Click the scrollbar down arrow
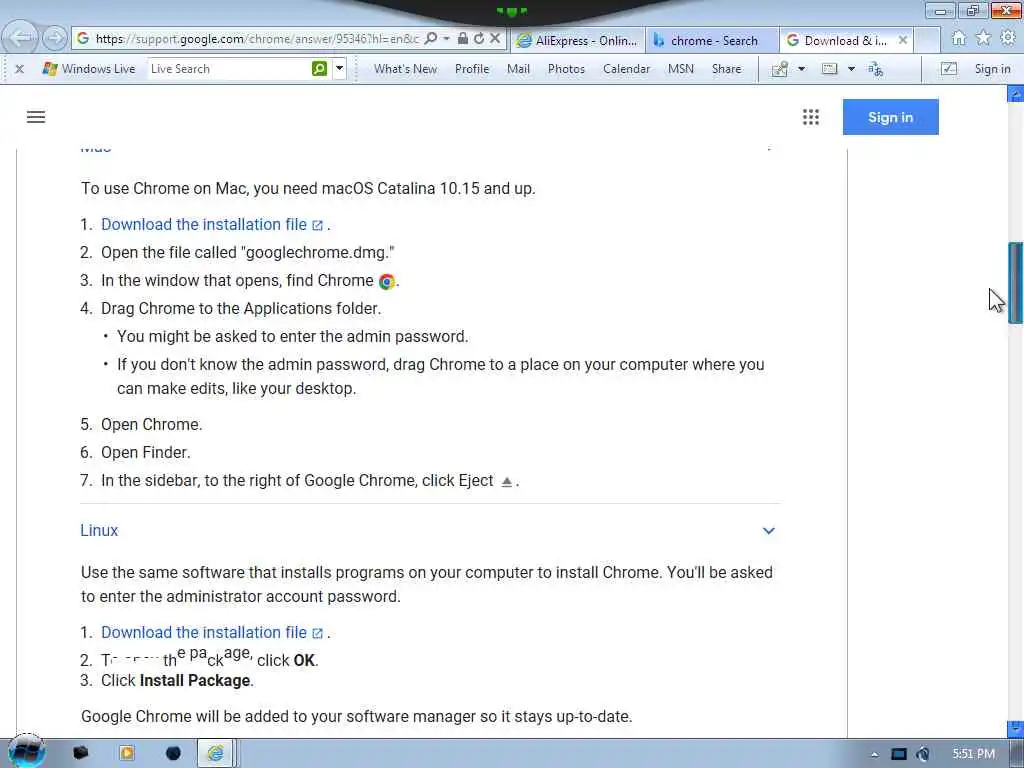1024x768 pixels. [x=1016, y=728]
